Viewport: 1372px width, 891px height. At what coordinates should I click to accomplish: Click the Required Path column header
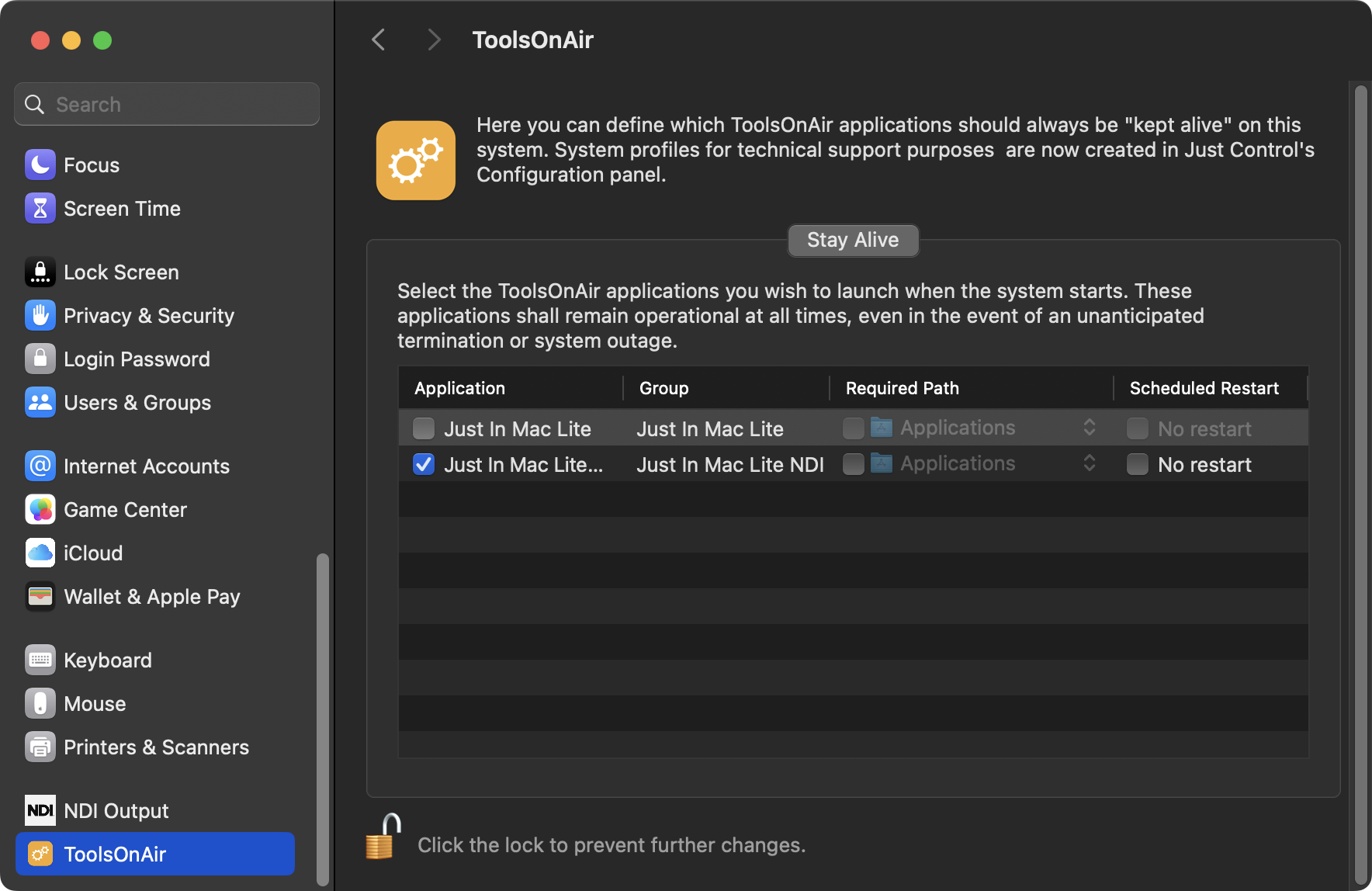pyautogui.click(x=972, y=388)
